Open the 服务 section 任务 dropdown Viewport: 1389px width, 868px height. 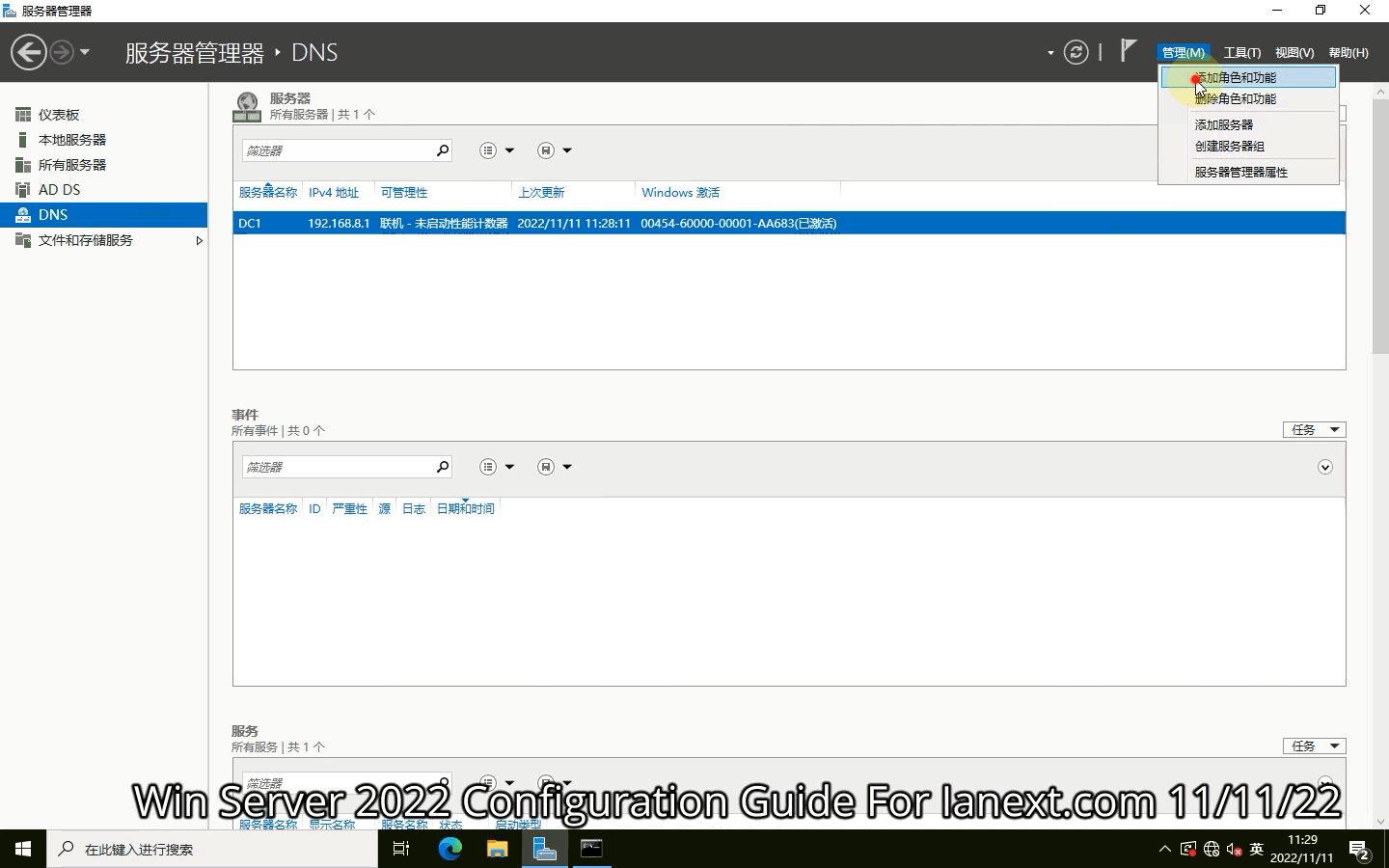(1315, 746)
